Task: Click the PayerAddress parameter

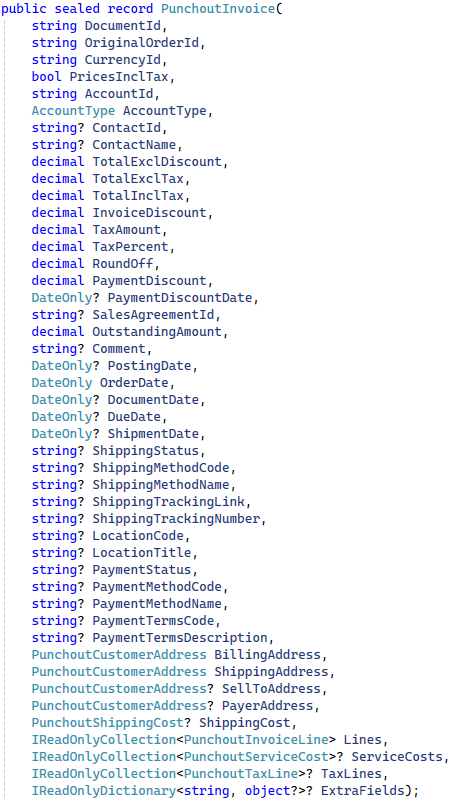Action: [267, 706]
